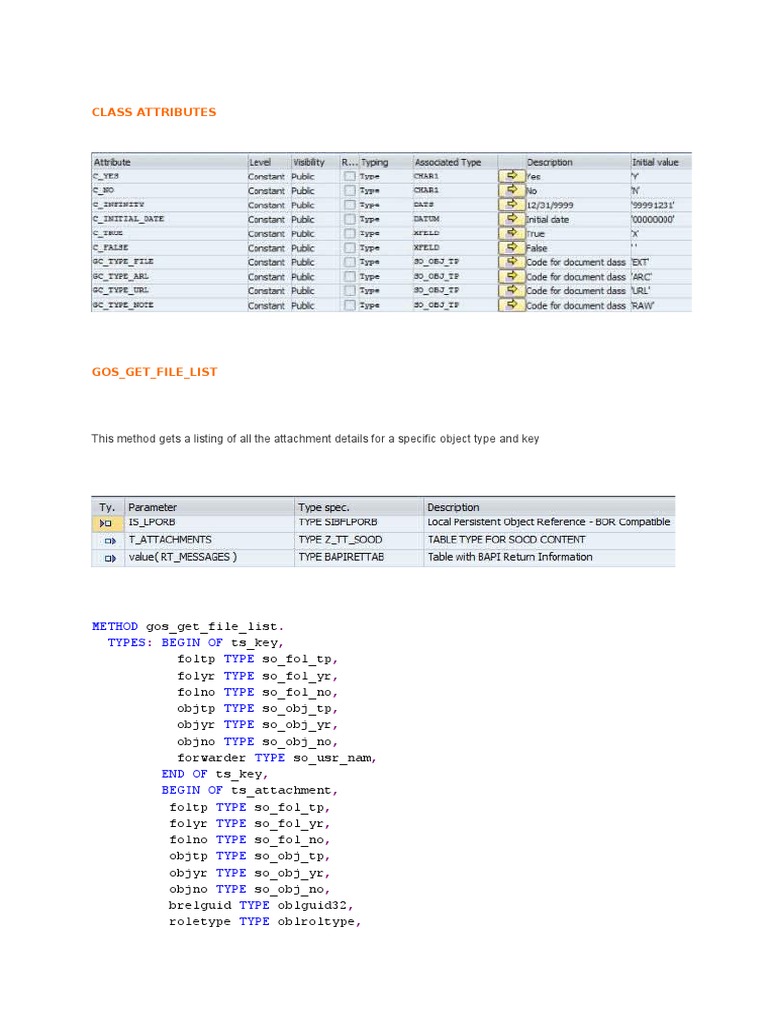Toggle the read-only checkbox for C_NO
Screen dimensions: 768x1024
point(348,191)
